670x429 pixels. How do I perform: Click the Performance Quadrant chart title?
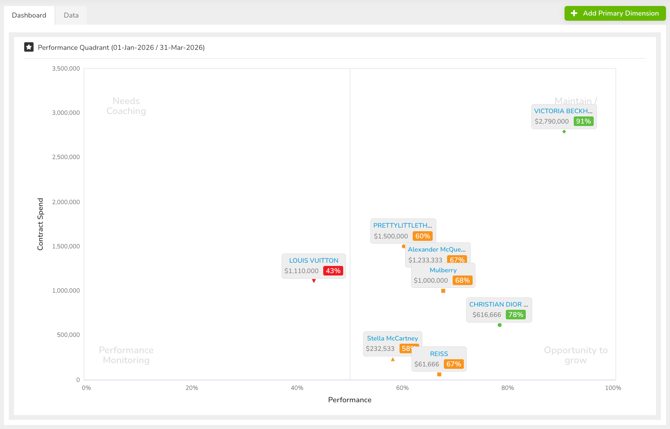coord(121,47)
